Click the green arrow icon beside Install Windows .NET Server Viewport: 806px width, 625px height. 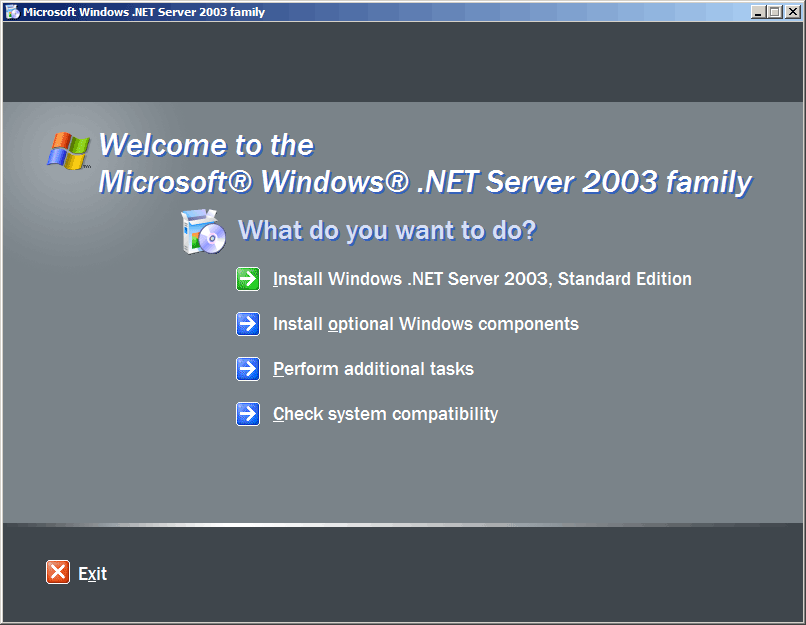tap(248, 279)
